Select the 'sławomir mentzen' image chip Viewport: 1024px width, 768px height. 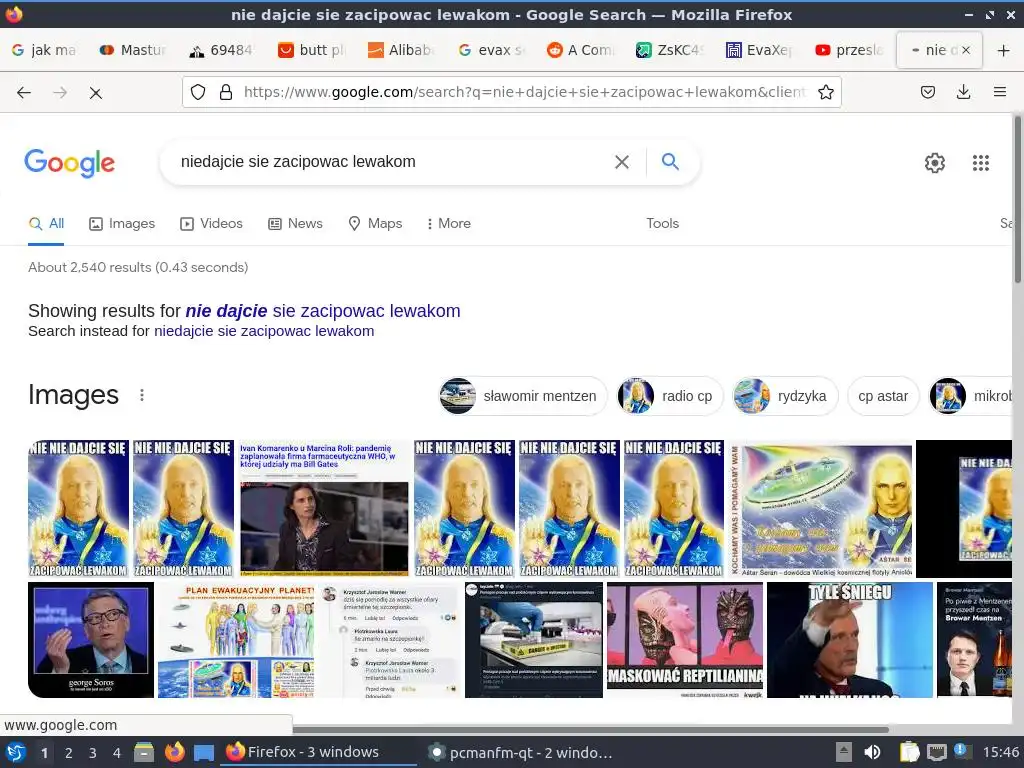point(522,396)
